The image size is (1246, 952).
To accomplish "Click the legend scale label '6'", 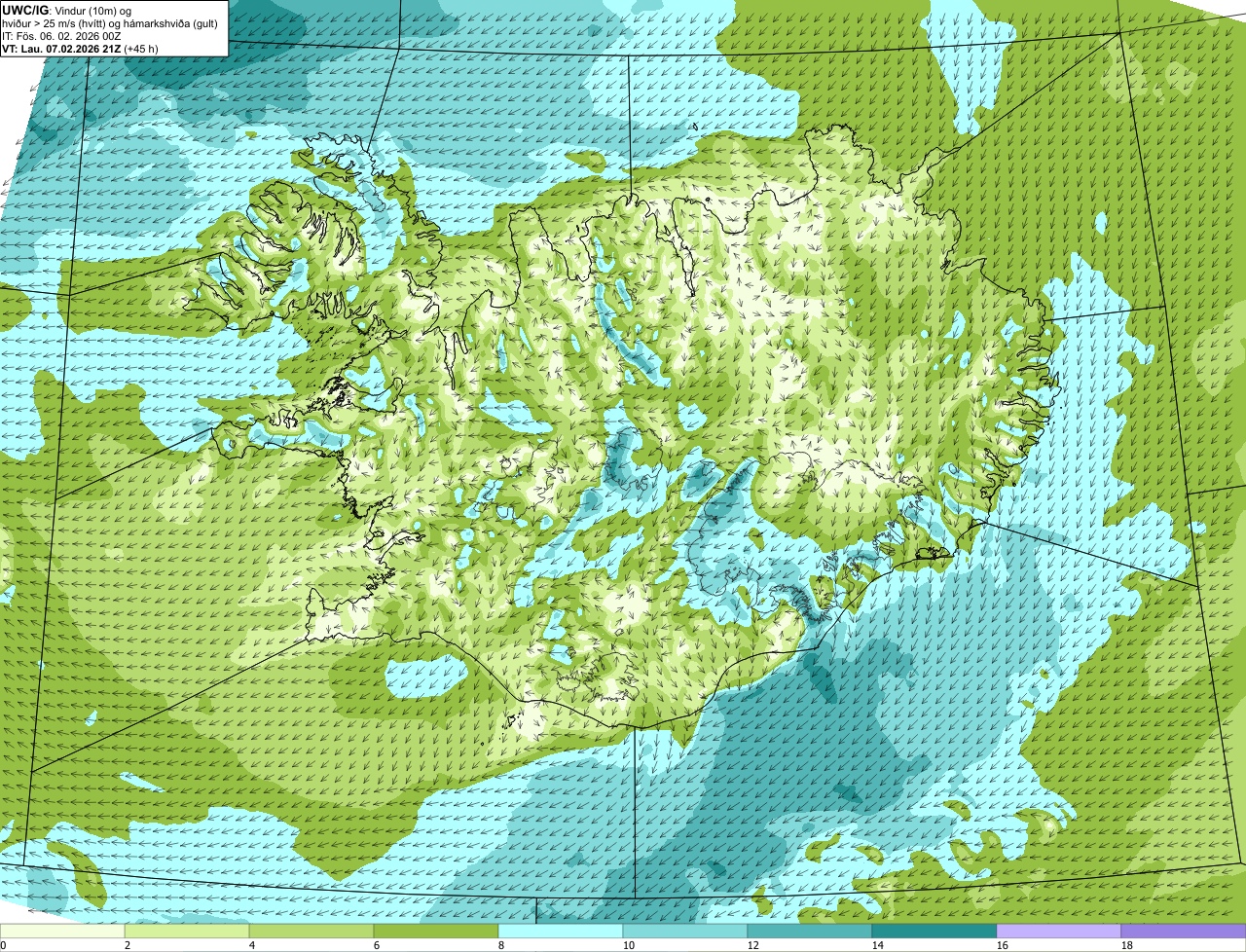I will point(377,945).
